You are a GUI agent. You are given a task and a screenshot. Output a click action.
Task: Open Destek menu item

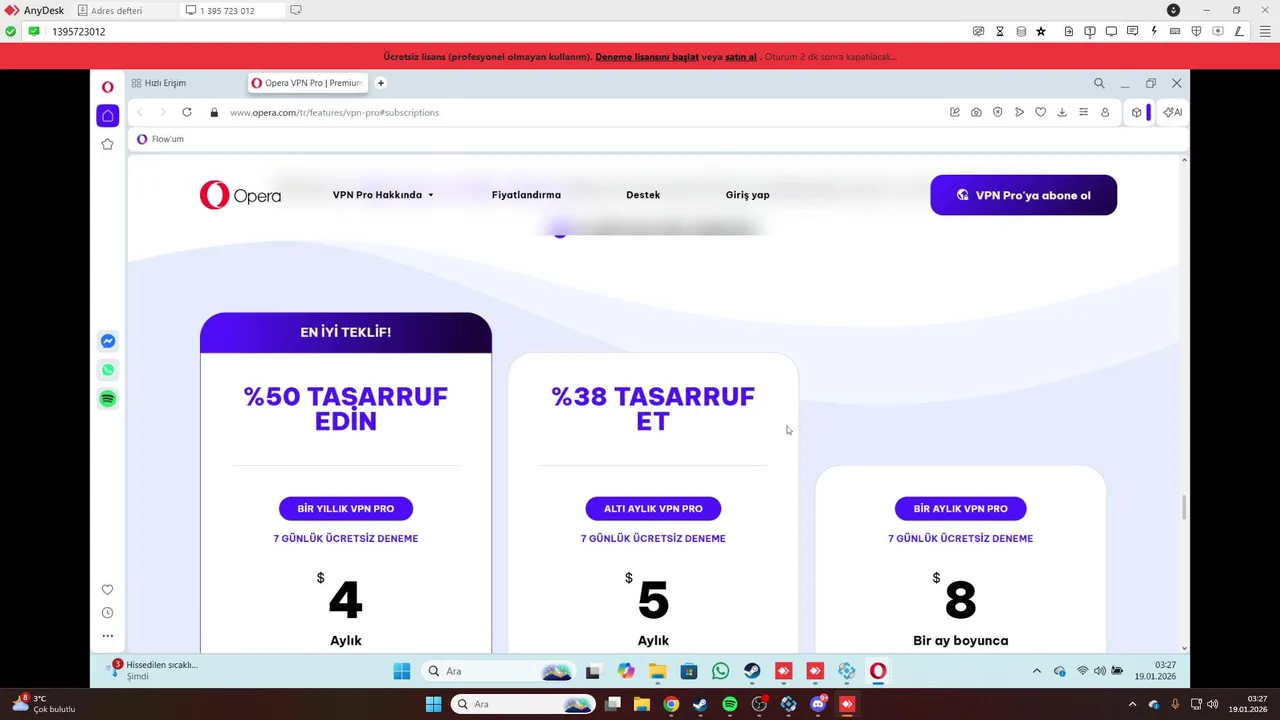(643, 195)
